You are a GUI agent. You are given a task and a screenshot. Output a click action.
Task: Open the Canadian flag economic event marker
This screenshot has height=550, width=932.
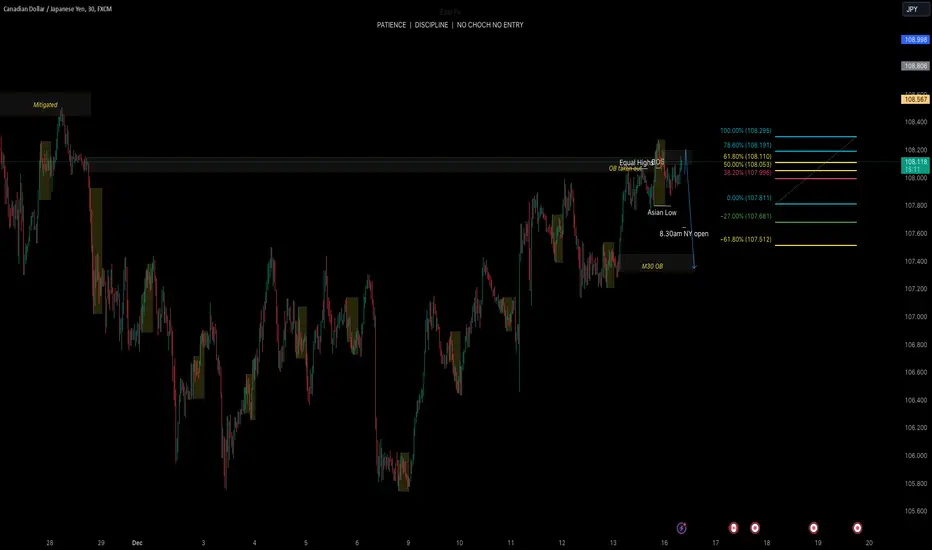(x=733, y=528)
